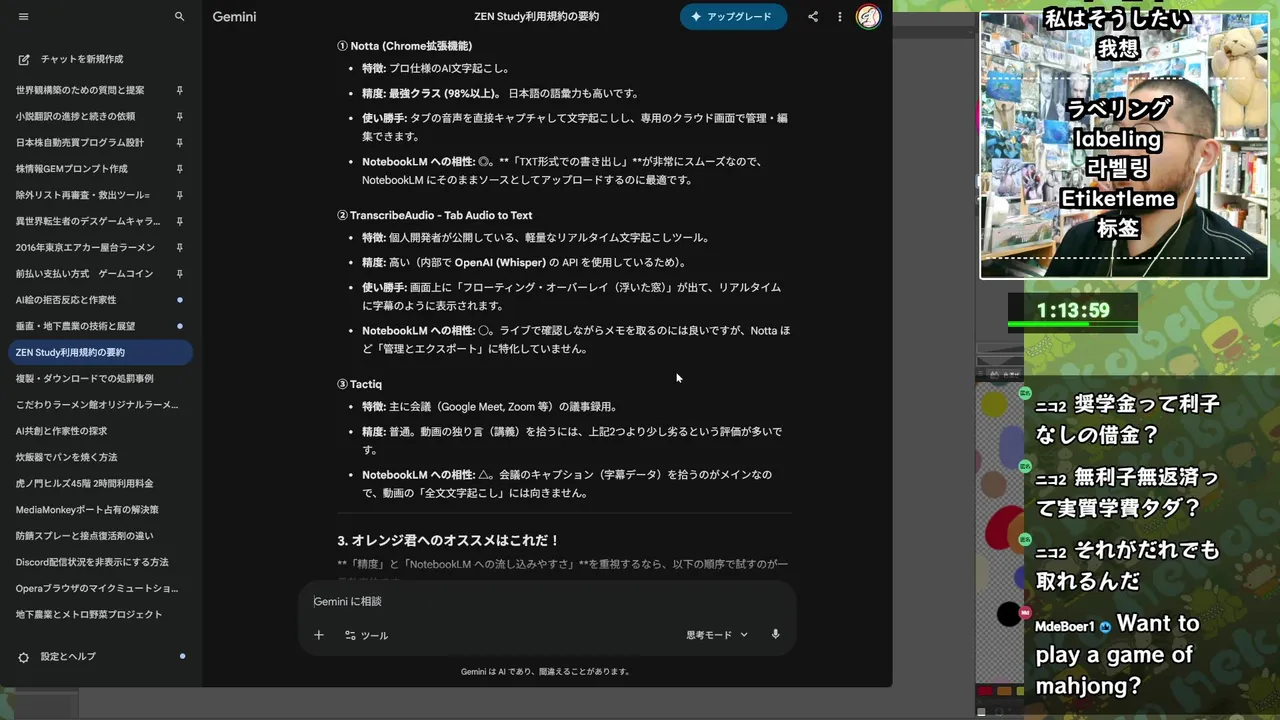Open the ツール tools button
The image size is (1280, 720).
(366, 635)
